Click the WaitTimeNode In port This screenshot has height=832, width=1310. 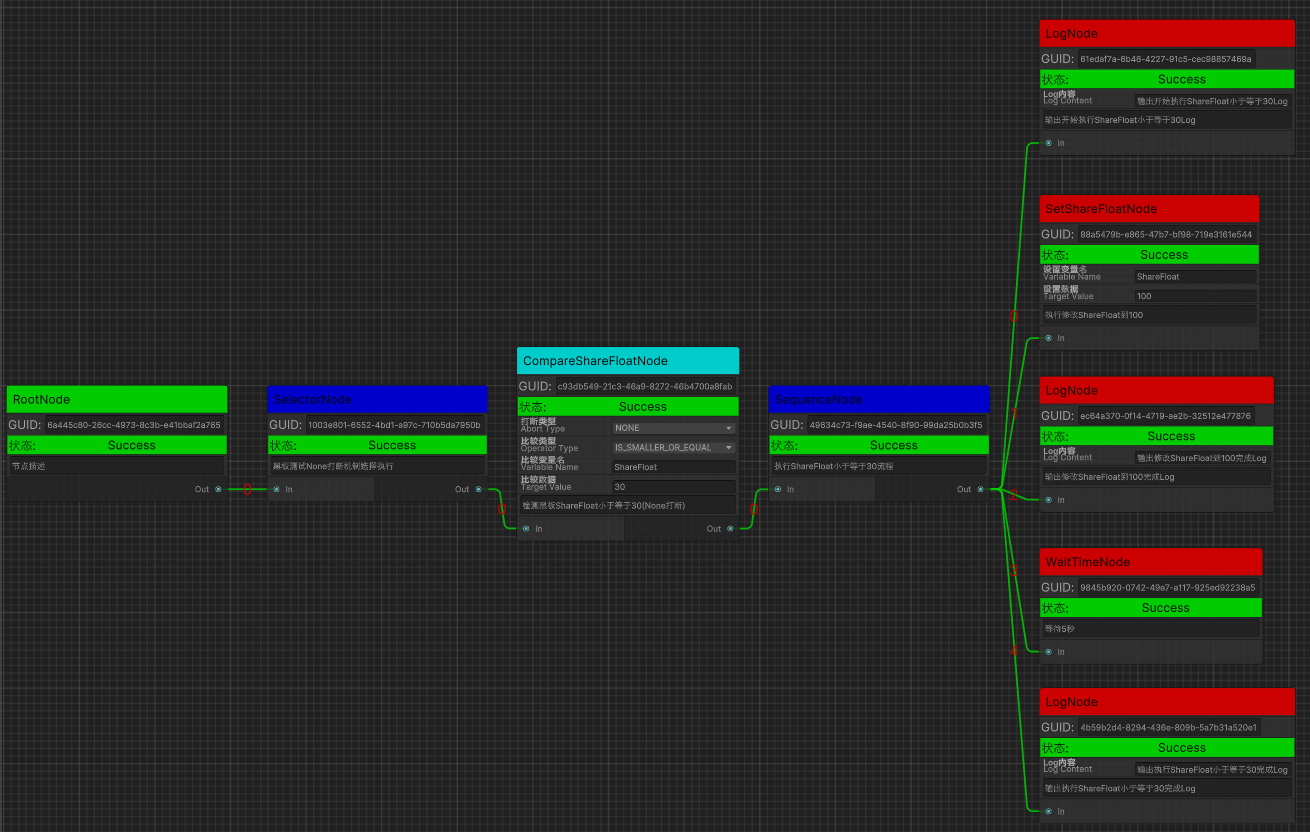(x=1048, y=652)
